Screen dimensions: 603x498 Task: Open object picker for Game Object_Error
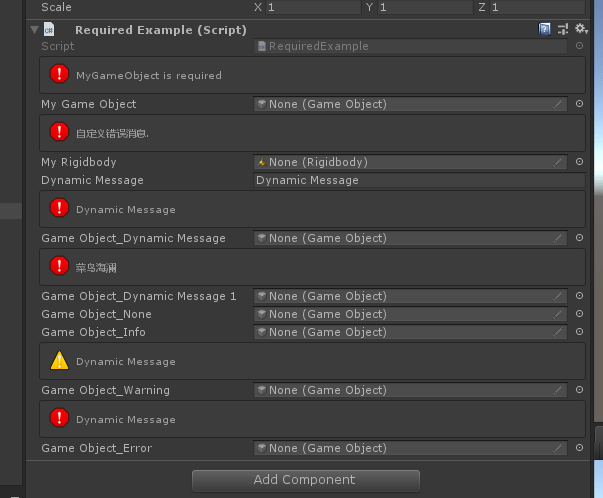pyautogui.click(x=579, y=448)
